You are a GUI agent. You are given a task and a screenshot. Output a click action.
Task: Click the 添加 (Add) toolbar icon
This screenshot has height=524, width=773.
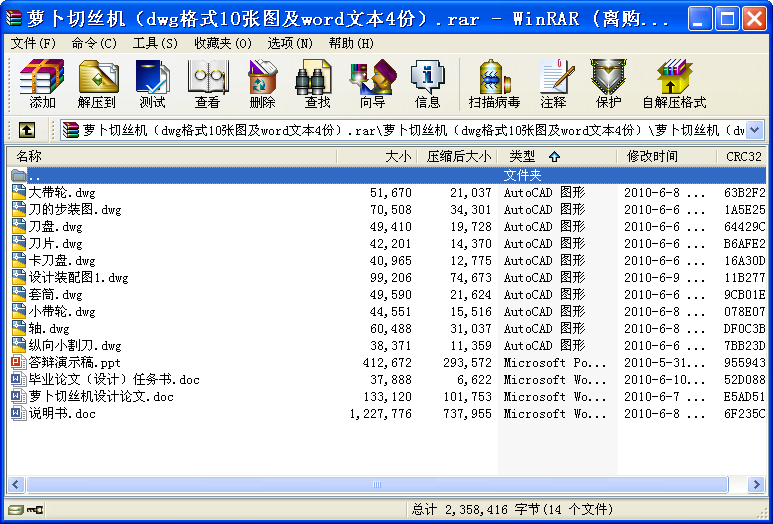coord(42,84)
